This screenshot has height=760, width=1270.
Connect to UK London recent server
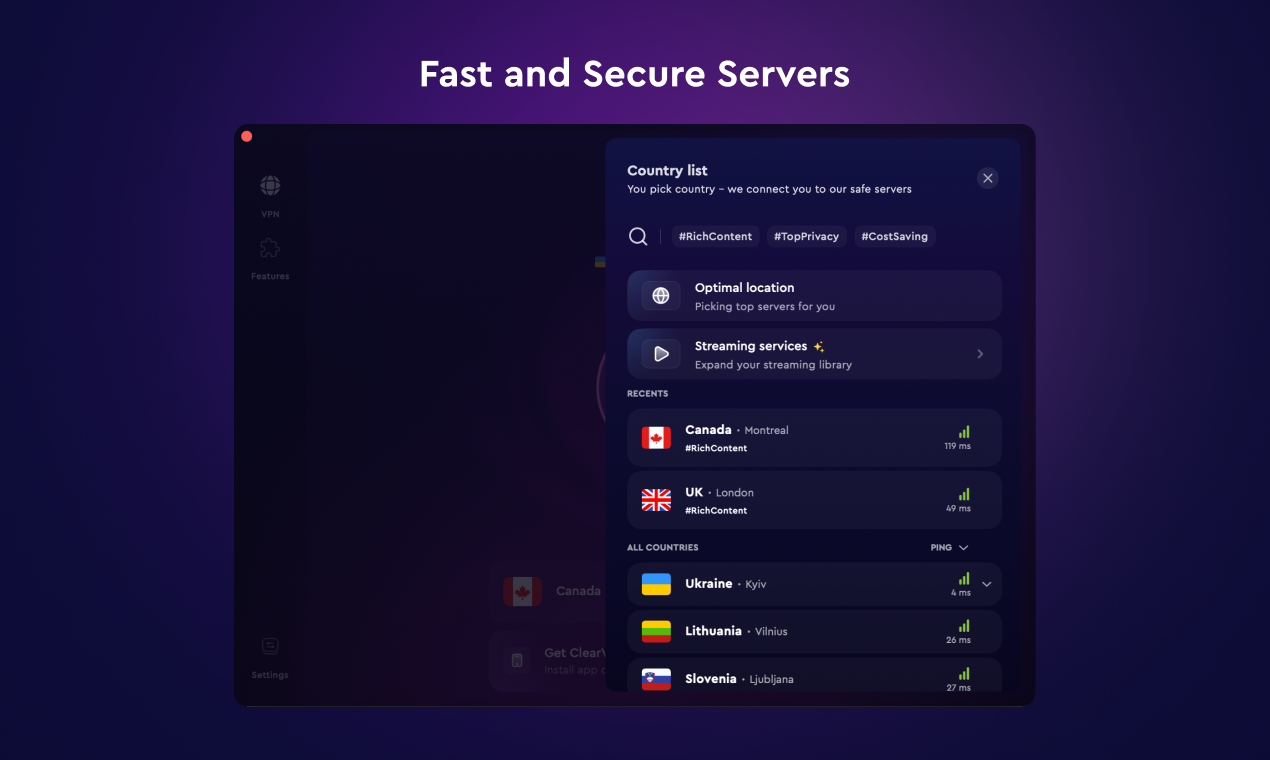814,500
